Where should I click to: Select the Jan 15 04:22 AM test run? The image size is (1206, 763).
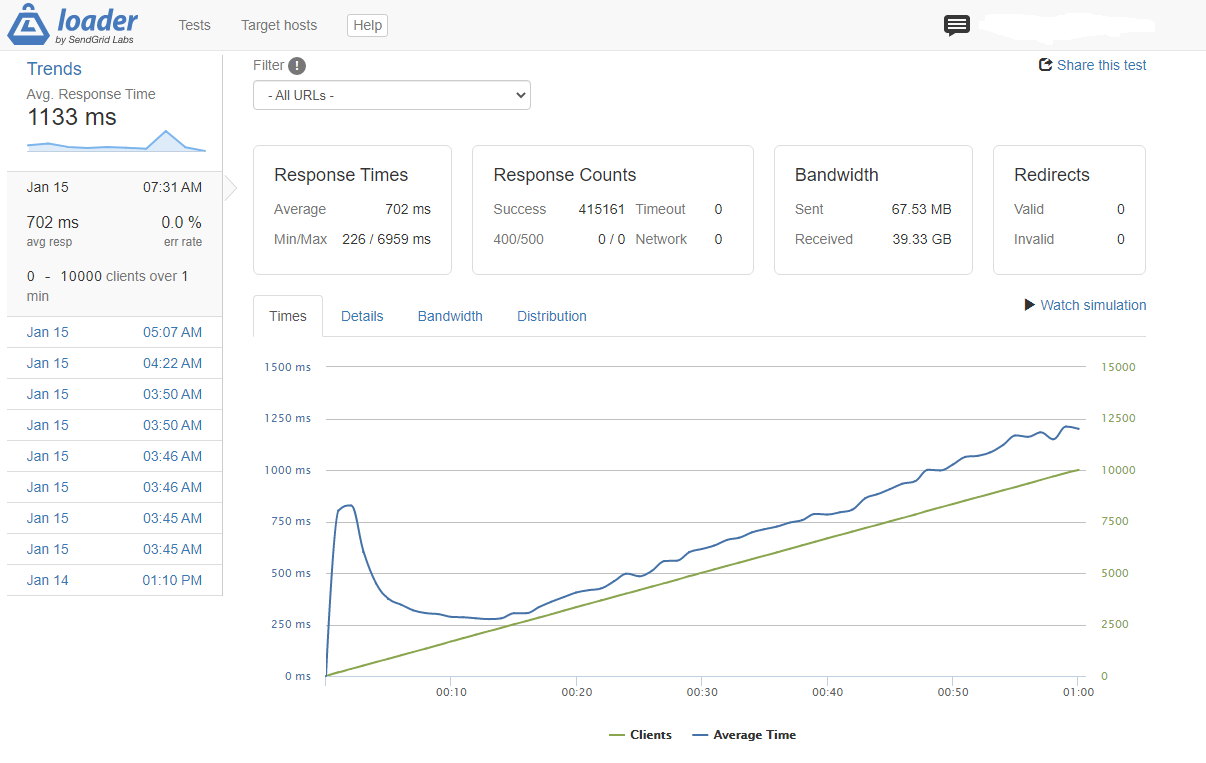[x=114, y=363]
